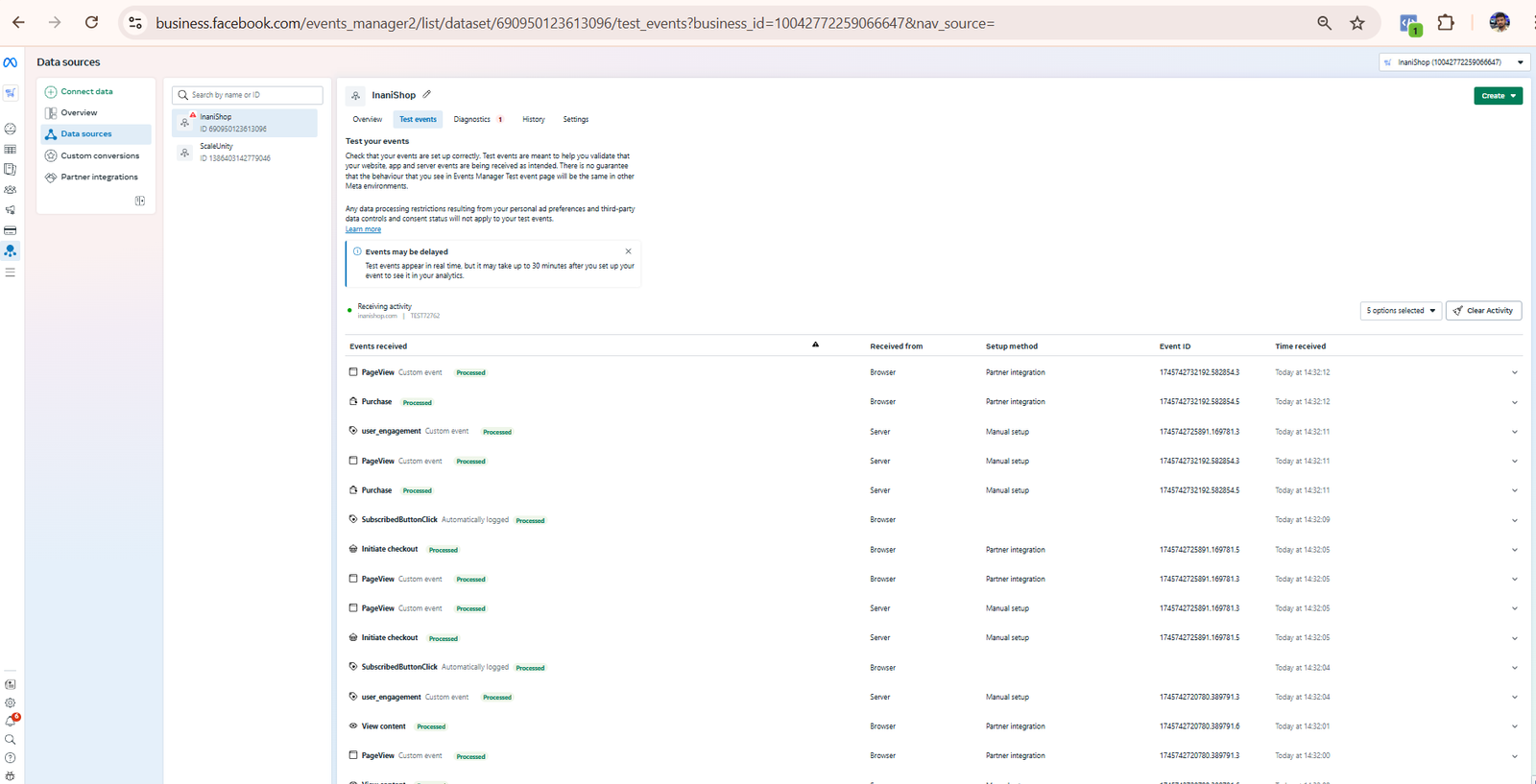Reload the browser page
Viewport: 1536px width, 784px height.
click(x=91, y=22)
